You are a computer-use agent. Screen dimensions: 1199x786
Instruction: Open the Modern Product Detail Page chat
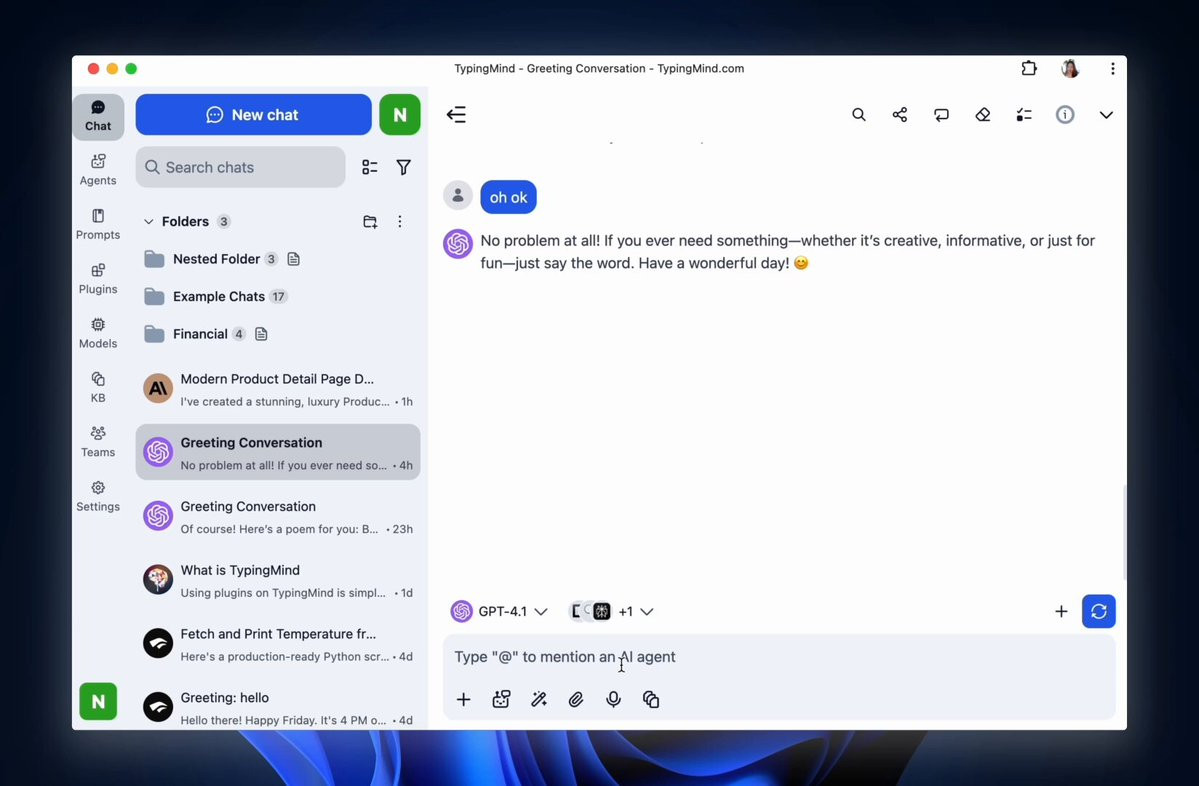278,388
